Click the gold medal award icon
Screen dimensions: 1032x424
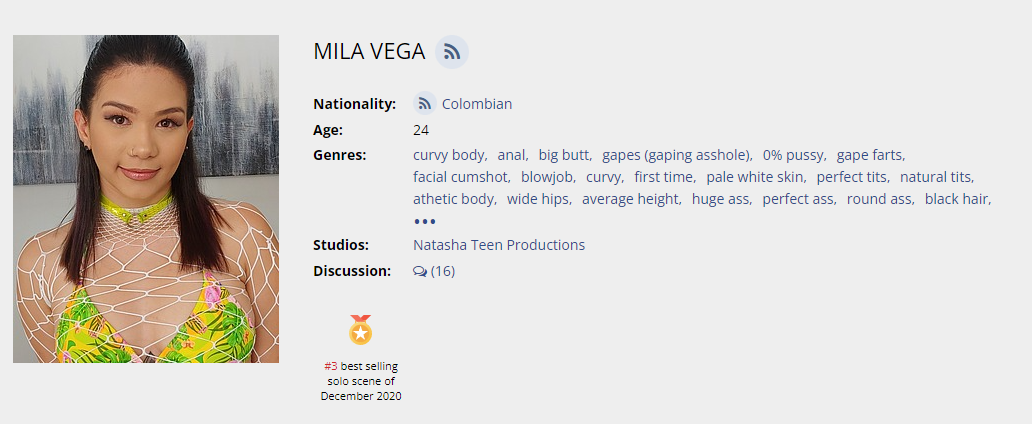click(360, 329)
